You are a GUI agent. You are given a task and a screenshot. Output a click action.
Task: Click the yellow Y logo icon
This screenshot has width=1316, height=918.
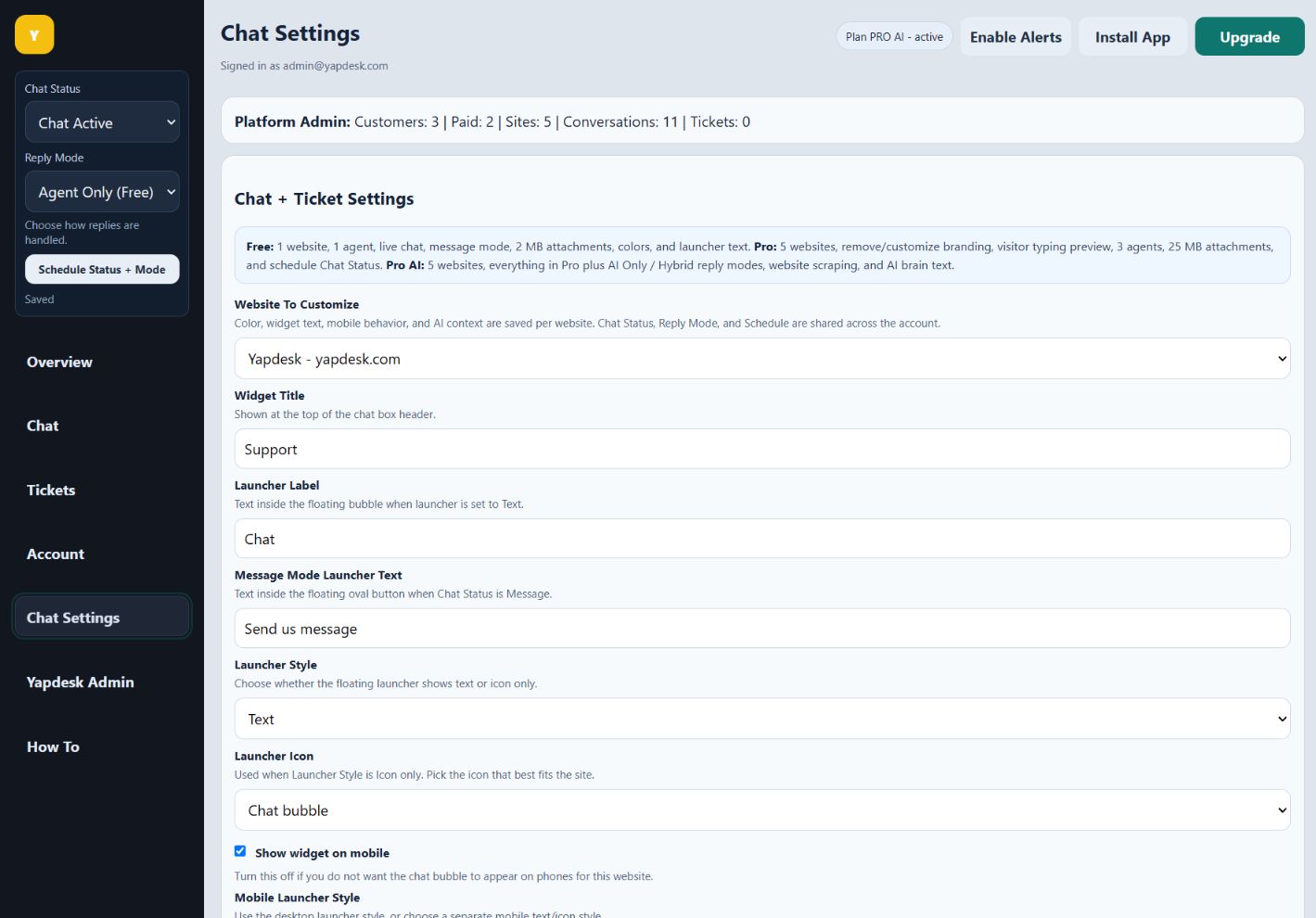[34, 35]
